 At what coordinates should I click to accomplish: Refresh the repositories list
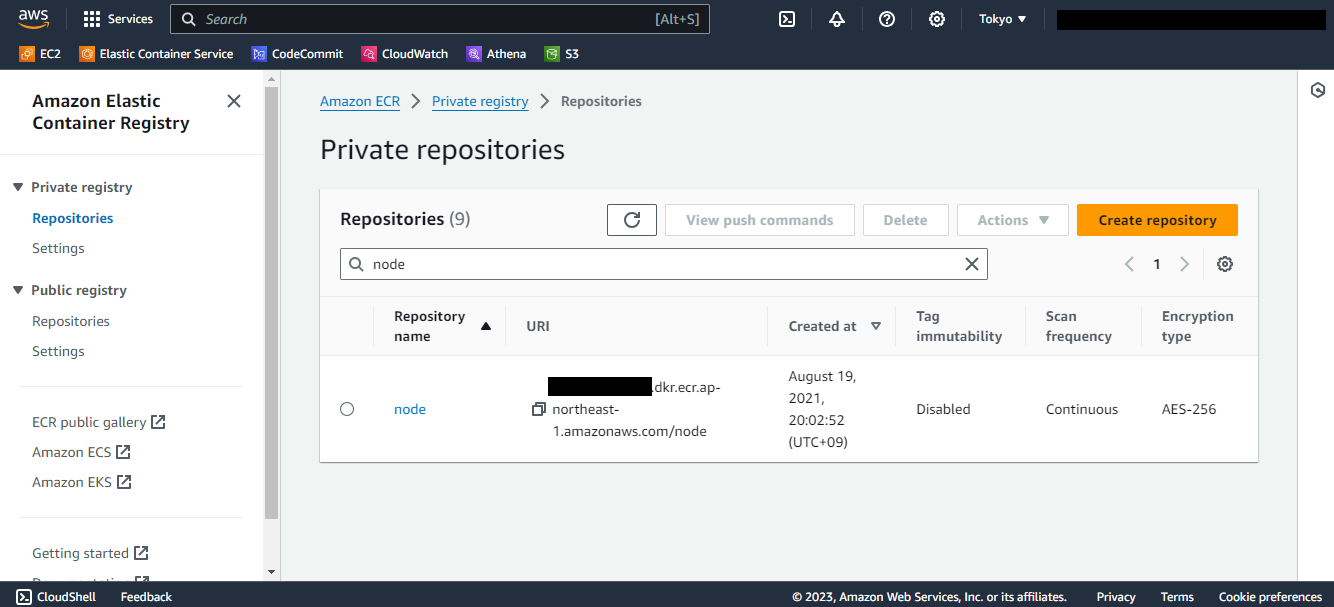tap(632, 220)
